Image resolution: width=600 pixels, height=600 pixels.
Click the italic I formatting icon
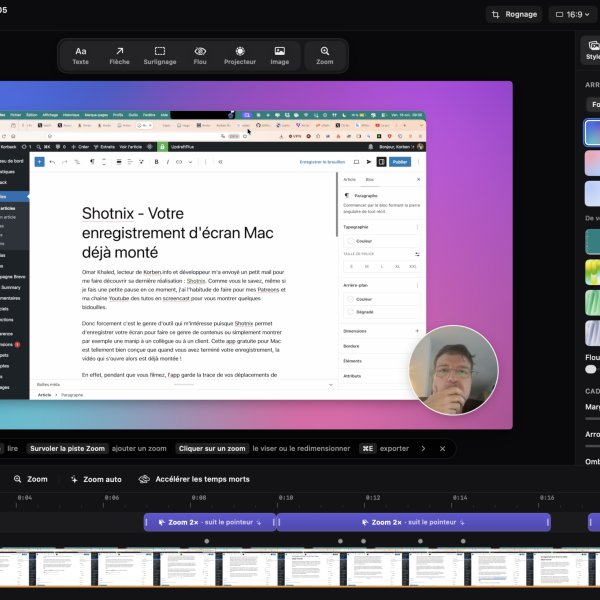coord(168,162)
